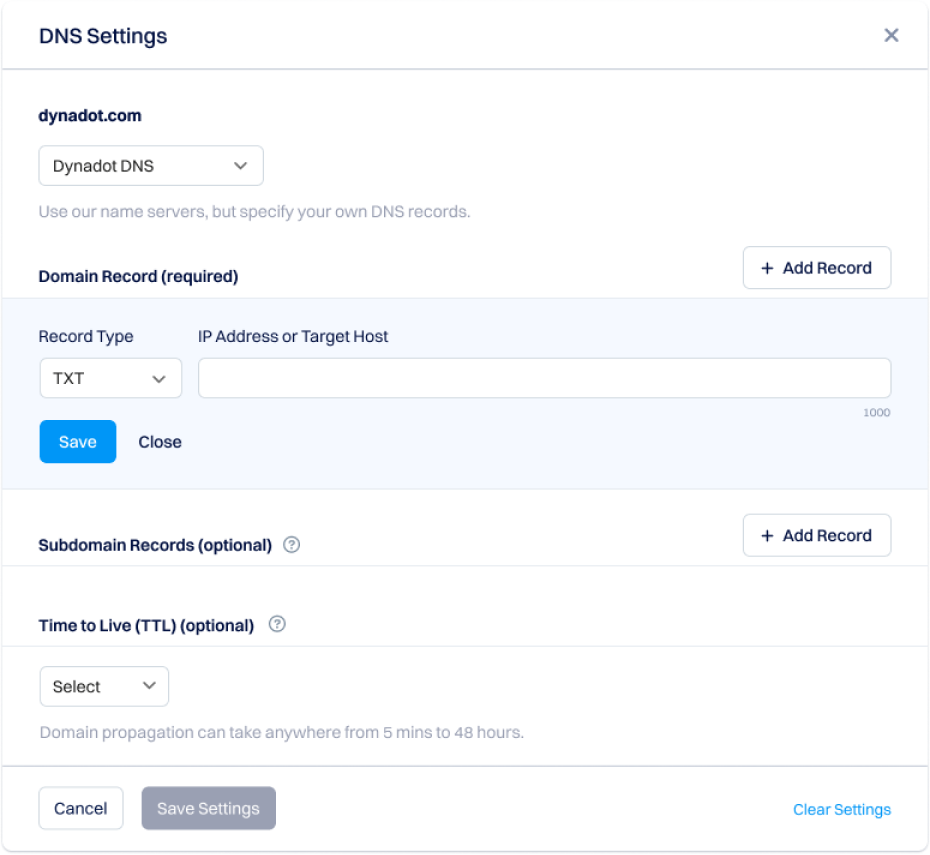Click the plus icon in the Domain Record Add Record button

point(767,268)
